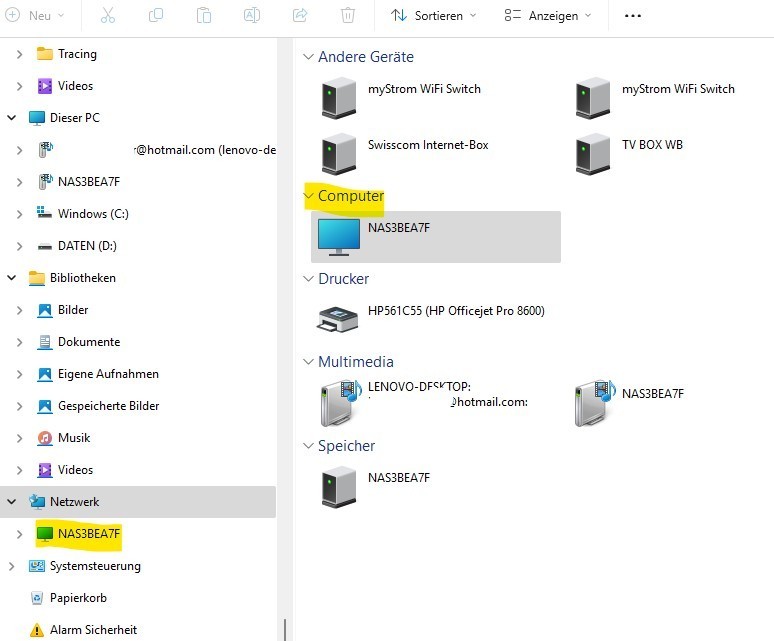Select NAS3BEA7F monitor icon under Computer

pos(339,237)
